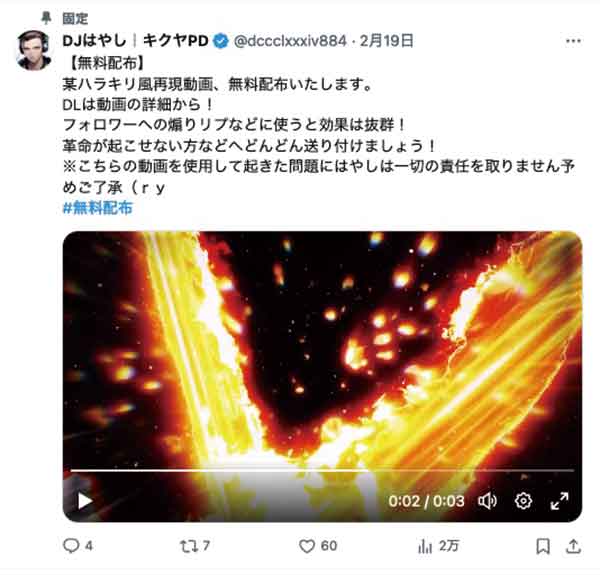
Task: Seek along the video progress bar
Action: coord(322,470)
